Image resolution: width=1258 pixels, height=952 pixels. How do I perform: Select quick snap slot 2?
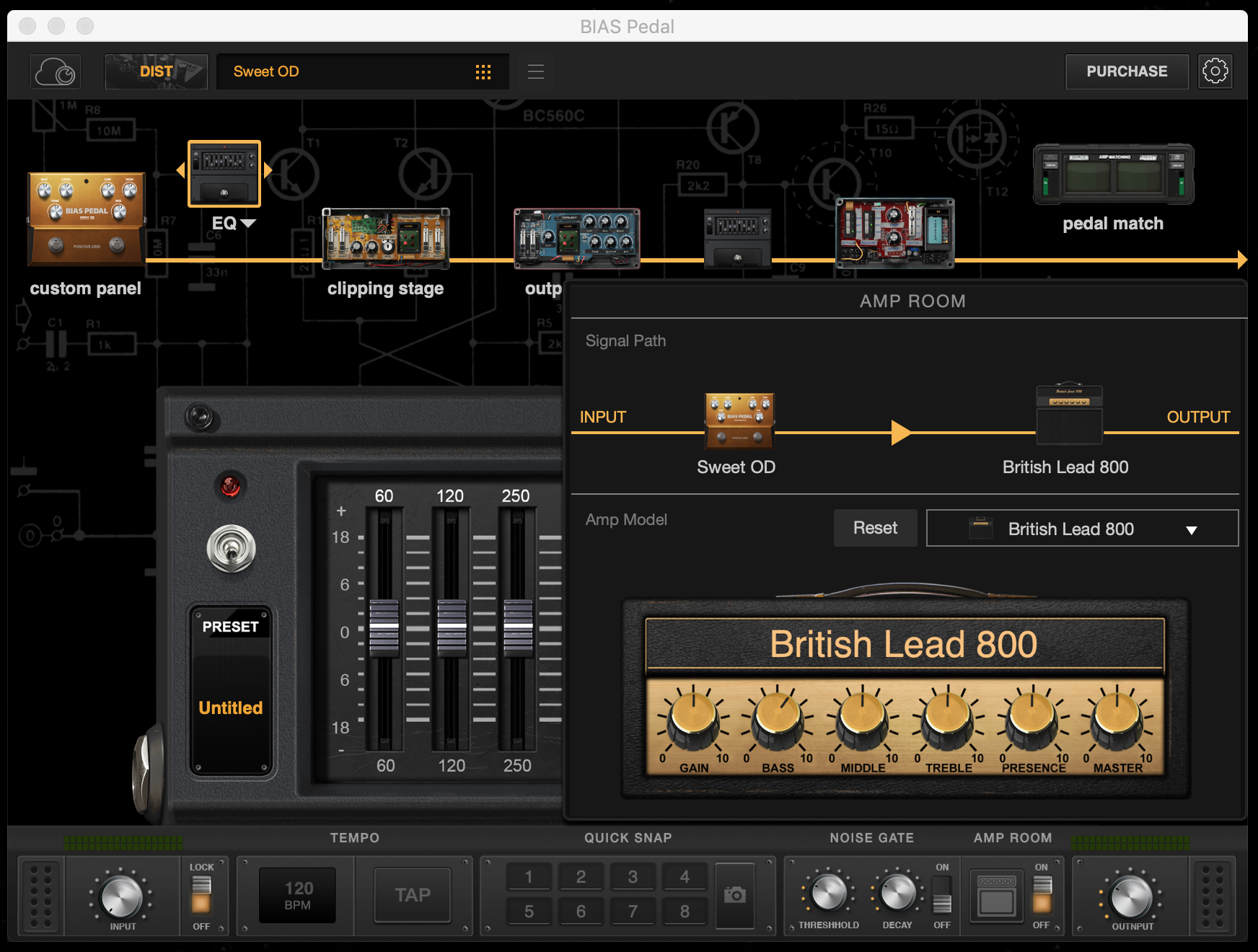click(581, 876)
